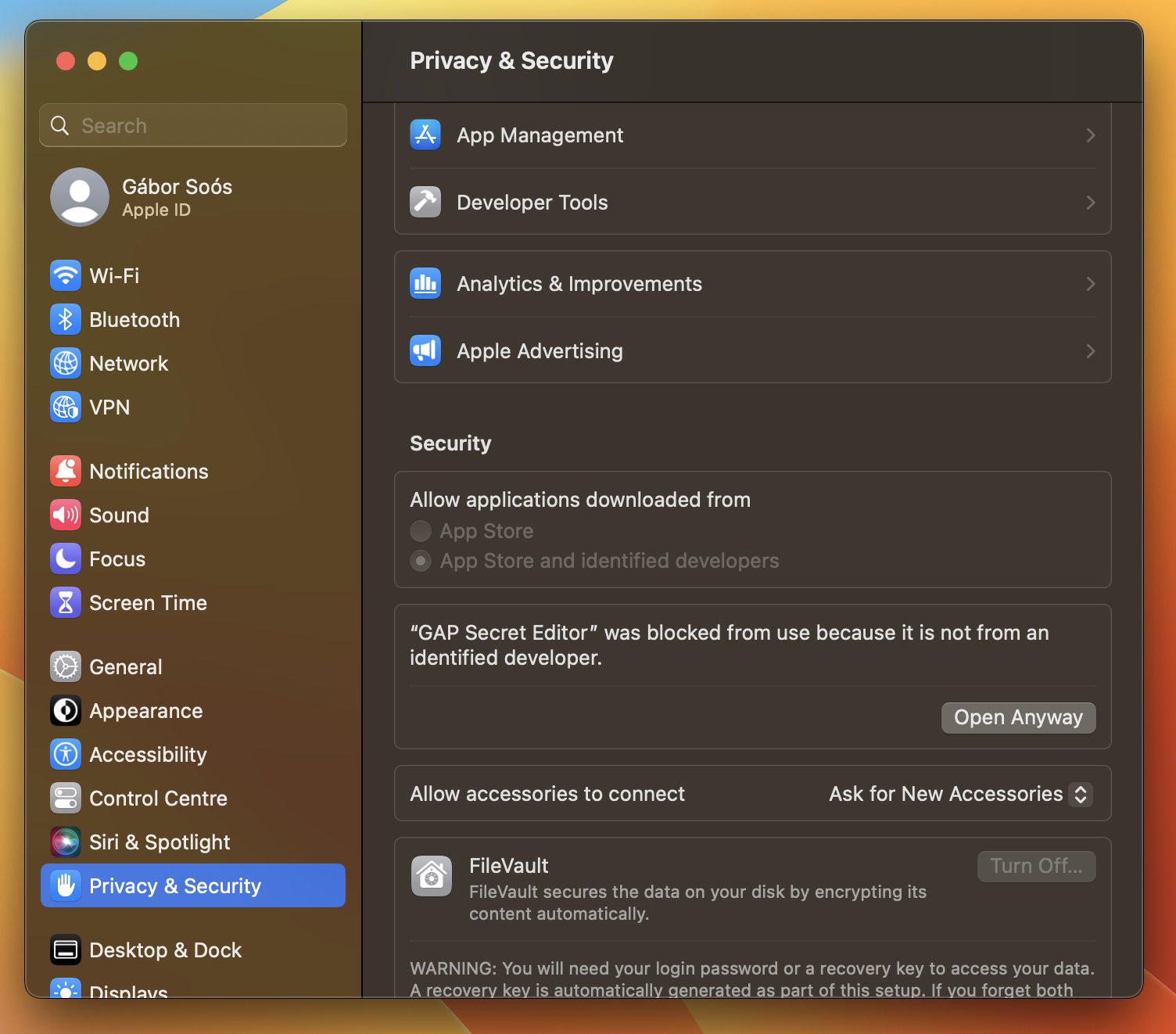This screenshot has height=1034, width=1176.
Task: Click the yellow minimize window button
Action: tap(97, 61)
